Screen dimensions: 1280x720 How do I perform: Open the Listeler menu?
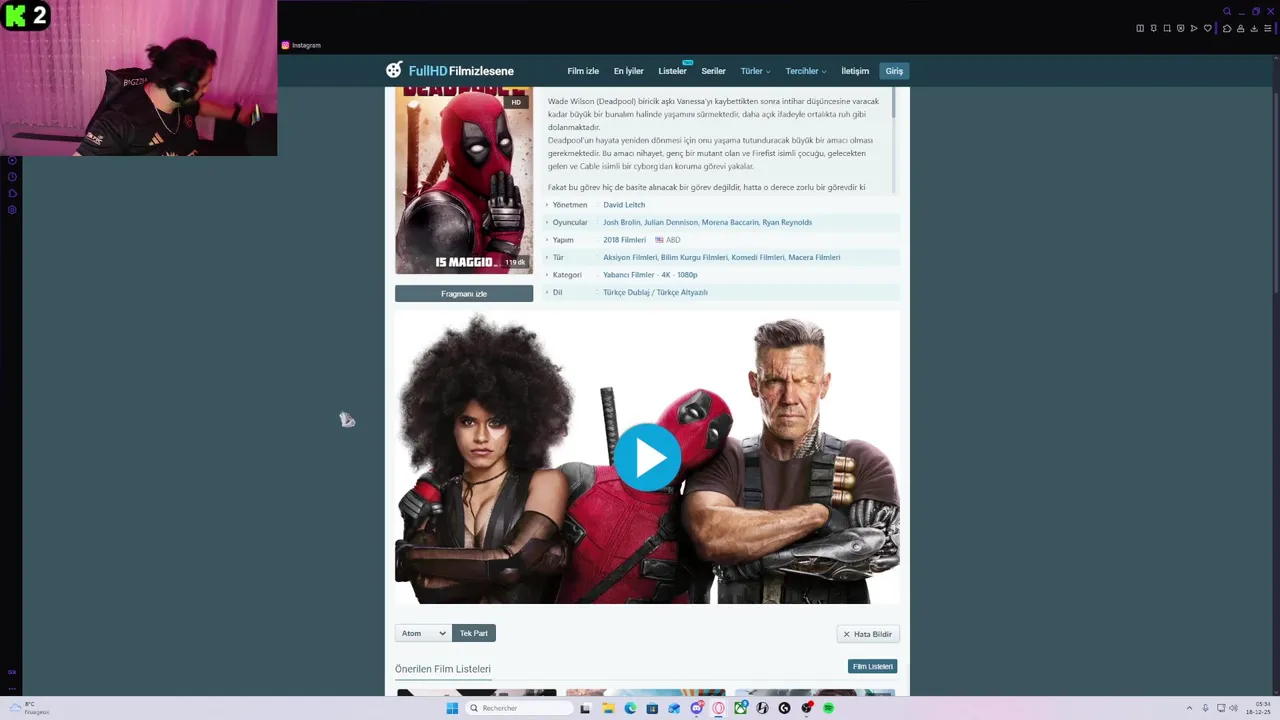(x=672, y=71)
